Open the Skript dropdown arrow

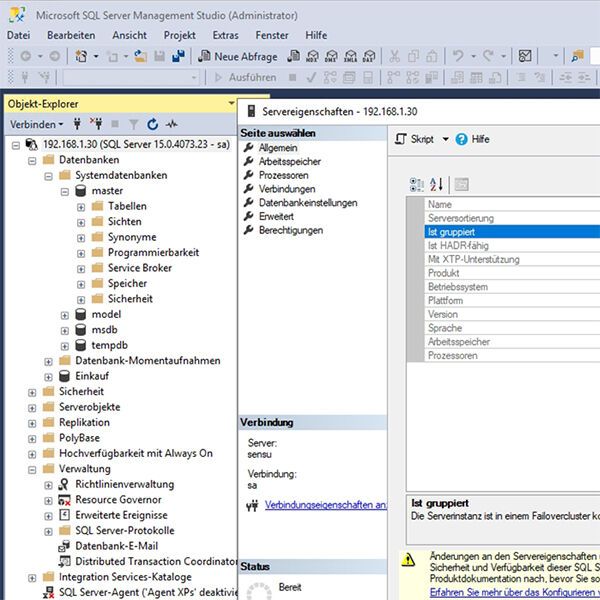click(x=445, y=139)
